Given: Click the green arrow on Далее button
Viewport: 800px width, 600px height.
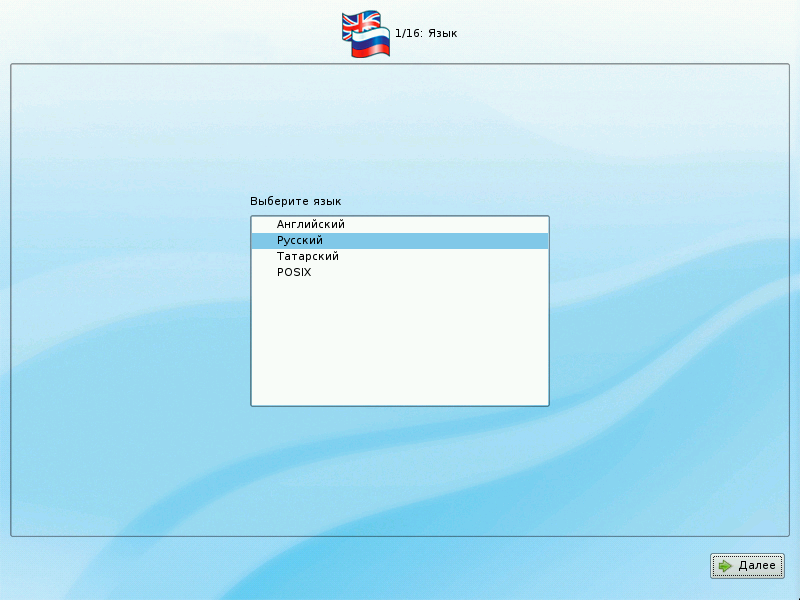Looking at the screenshot, I should pyautogui.click(x=725, y=566).
